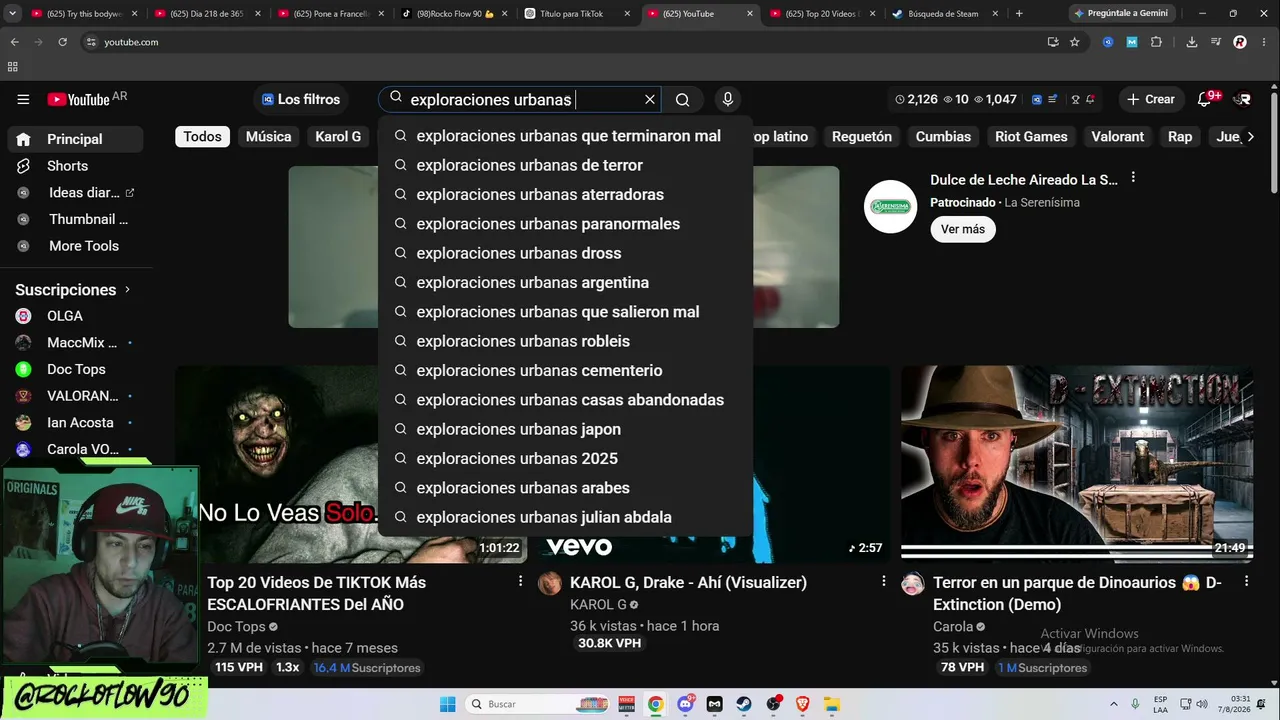Focus the YouTube search input field
The height and width of the screenshot is (720, 1280).
tap(520, 100)
